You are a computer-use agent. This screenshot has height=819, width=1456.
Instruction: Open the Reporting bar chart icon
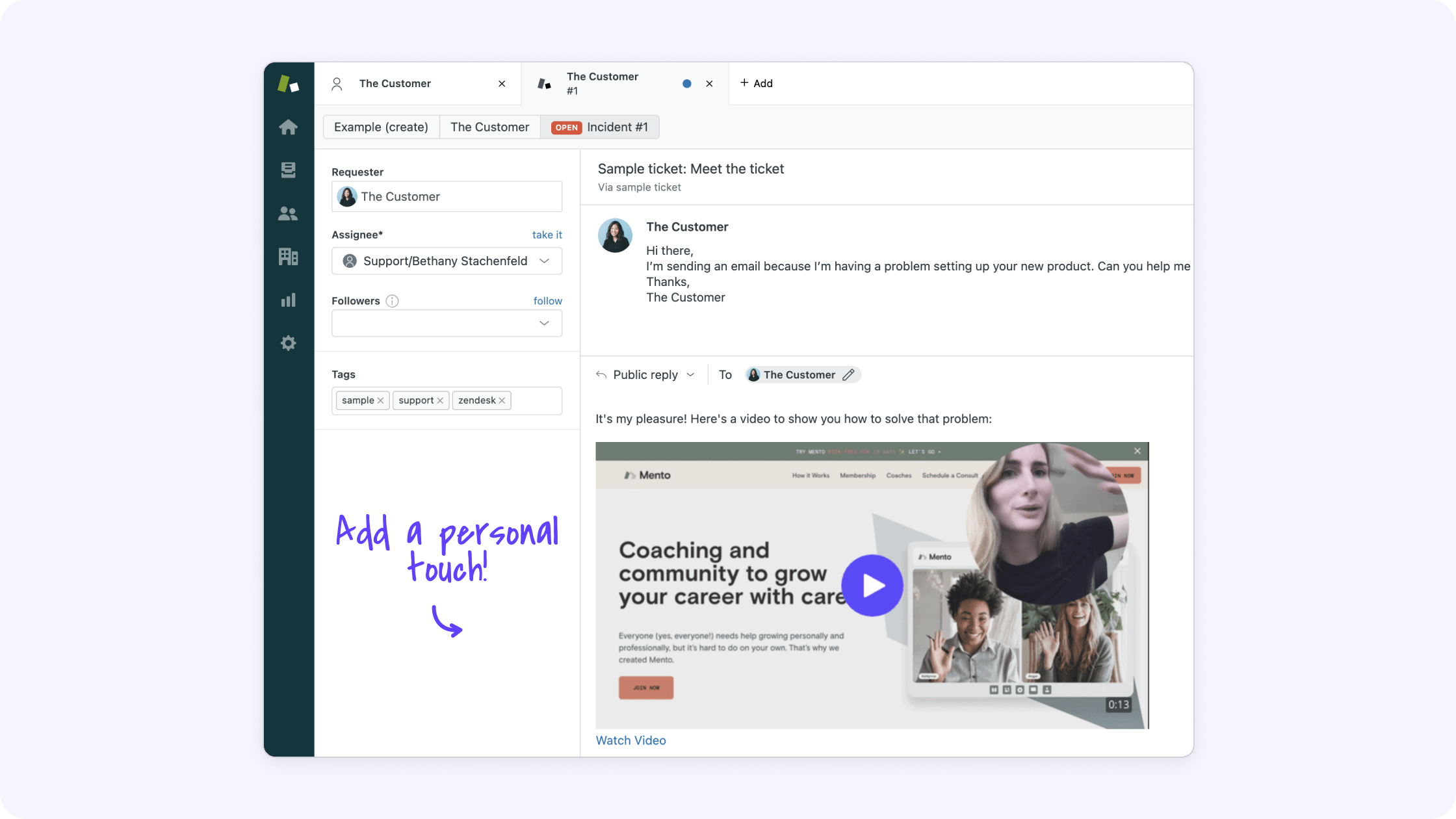[x=288, y=300]
